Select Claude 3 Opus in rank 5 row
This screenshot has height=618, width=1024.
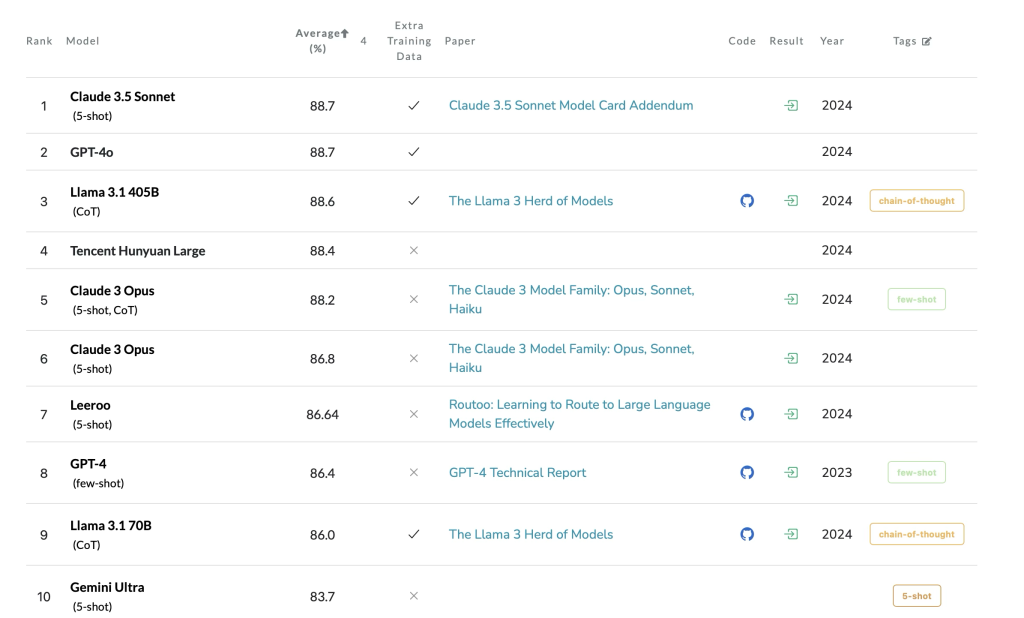pyautogui.click(x=112, y=291)
